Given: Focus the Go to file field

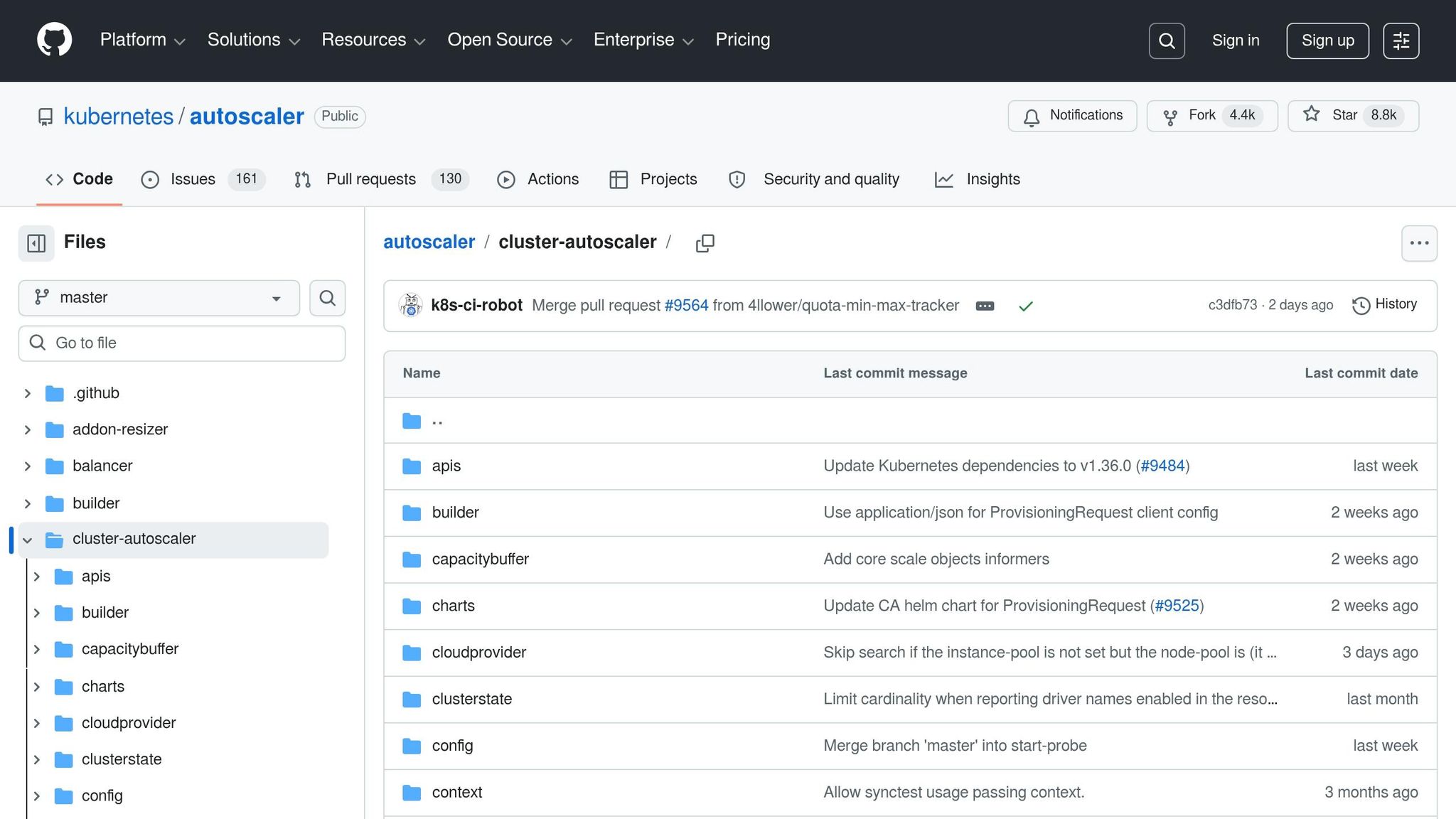Looking at the screenshot, I should click(x=182, y=343).
